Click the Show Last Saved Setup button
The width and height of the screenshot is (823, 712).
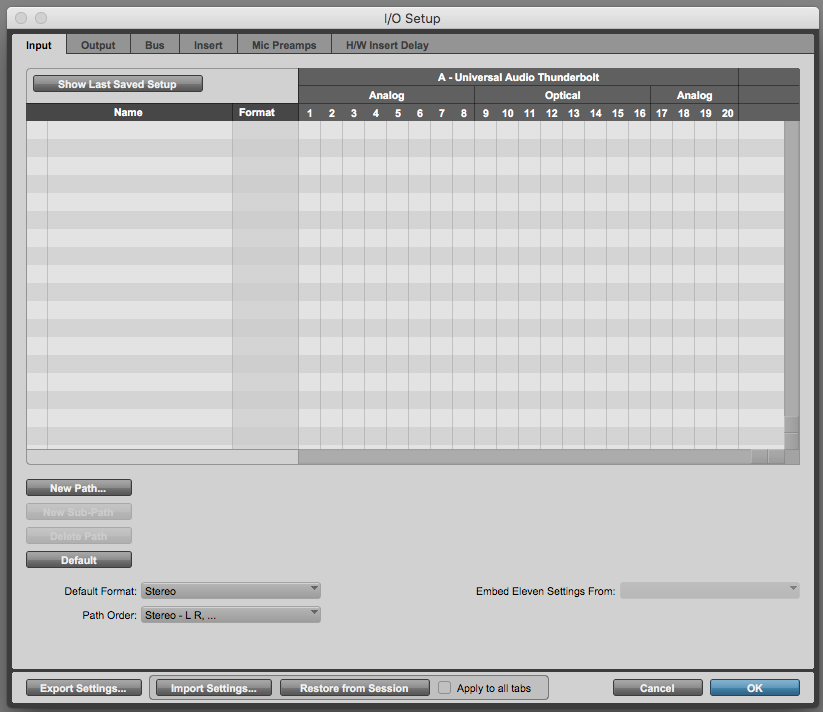tap(117, 84)
